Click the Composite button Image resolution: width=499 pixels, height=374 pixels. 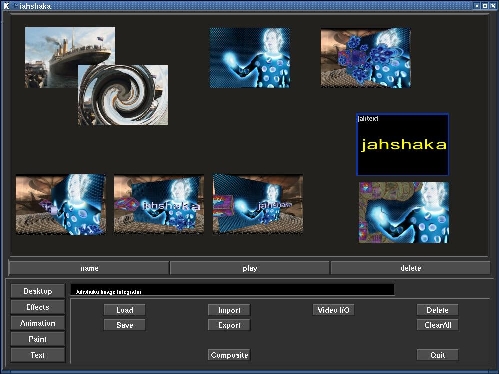point(229,355)
